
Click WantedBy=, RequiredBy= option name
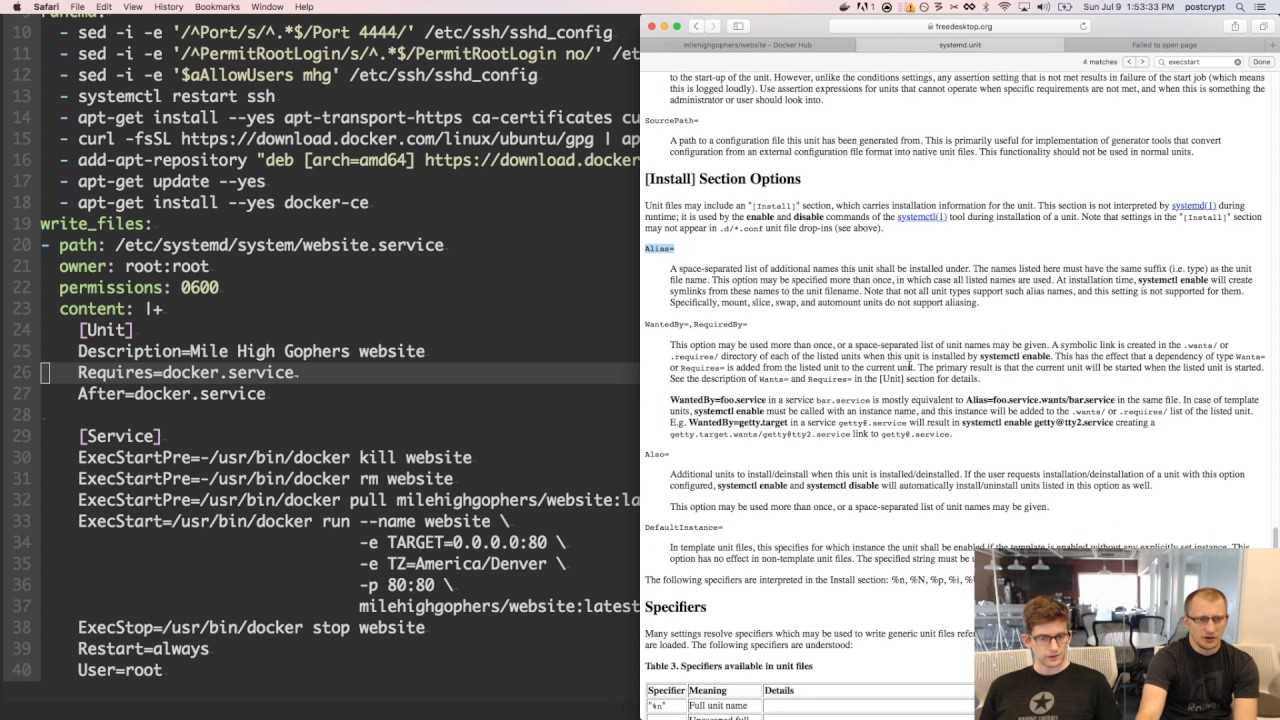pyautogui.click(x=696, y=325)
